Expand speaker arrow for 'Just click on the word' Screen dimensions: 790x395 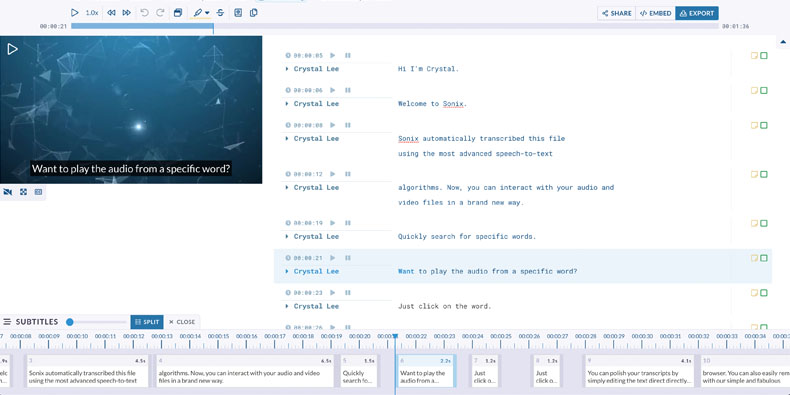[x=287, y=306]
